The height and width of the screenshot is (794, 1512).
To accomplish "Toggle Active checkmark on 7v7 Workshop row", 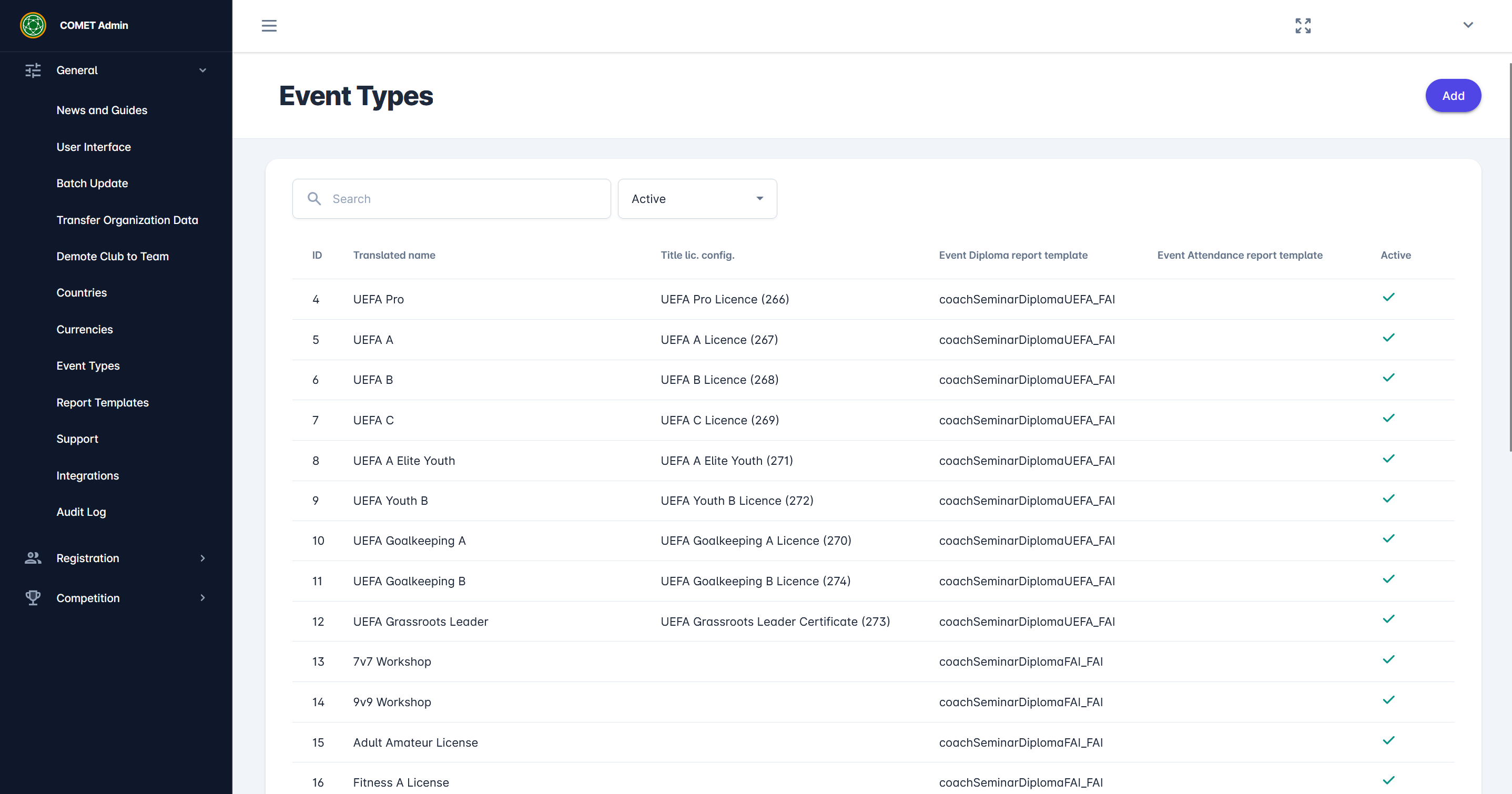I will click(1388, 659).
